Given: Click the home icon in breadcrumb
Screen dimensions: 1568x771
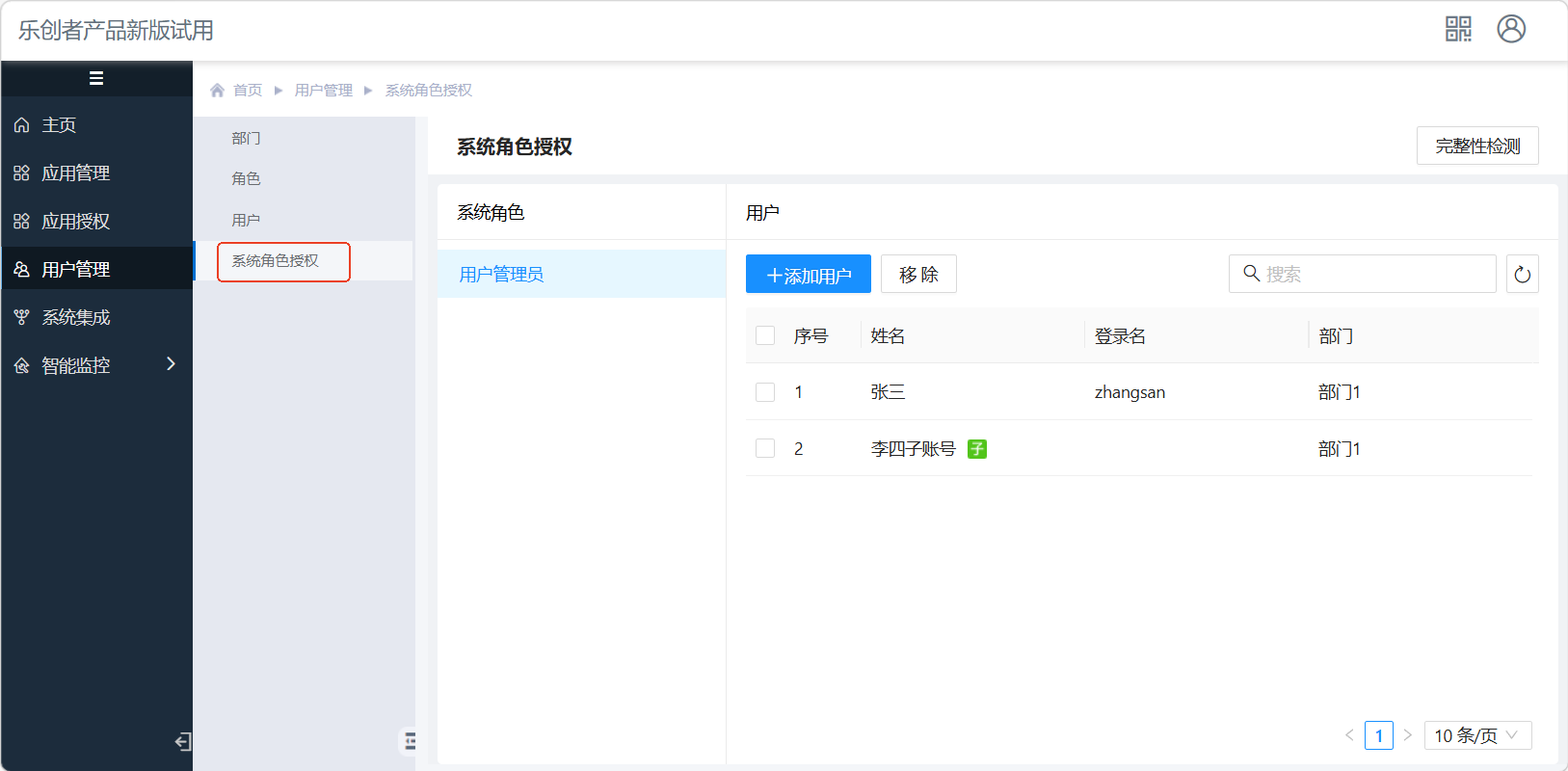Looking at the screenshot, I should pos(218,91).
